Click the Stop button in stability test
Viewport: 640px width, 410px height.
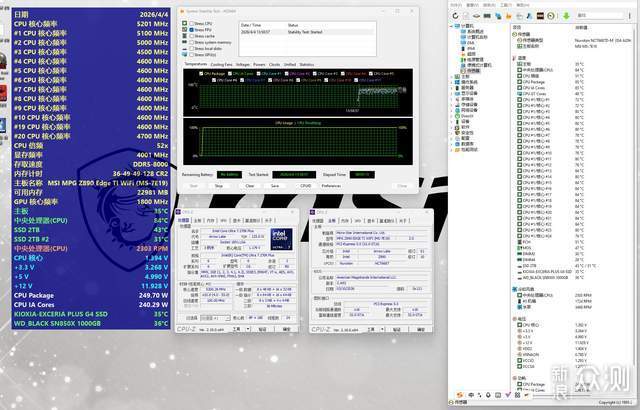tap(219, 186)
